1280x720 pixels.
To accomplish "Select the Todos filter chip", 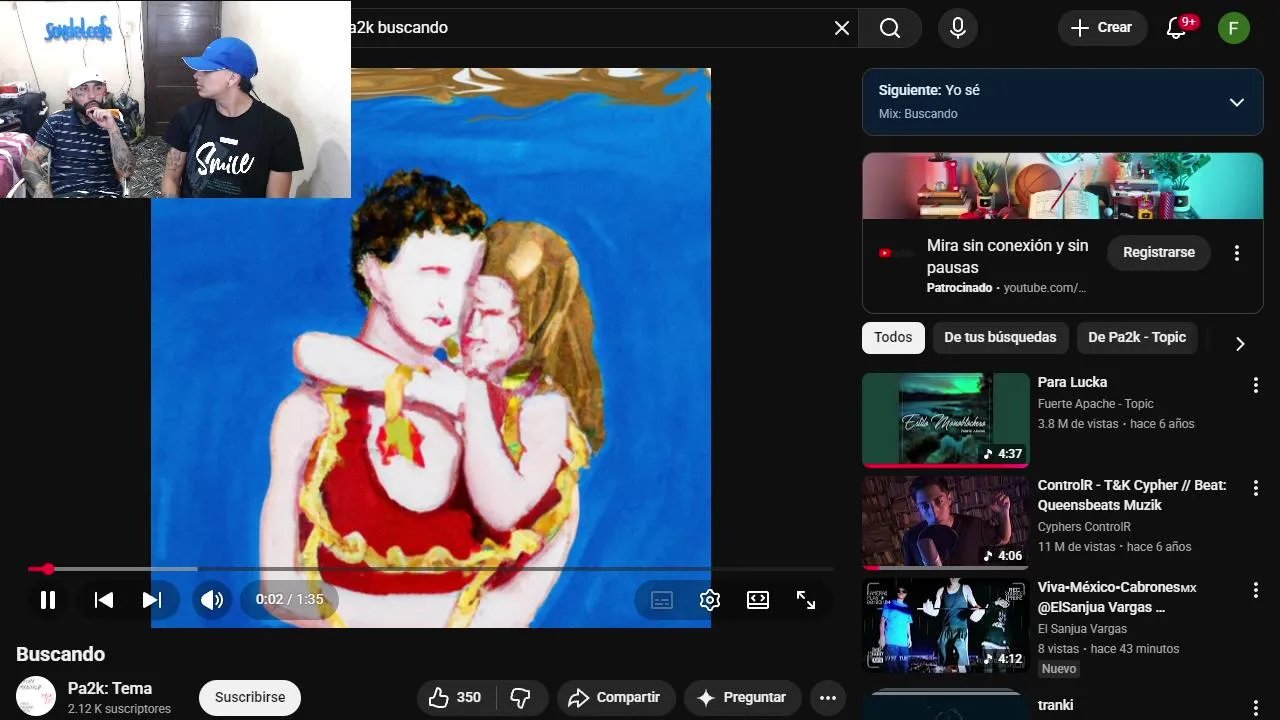I will (893, 338).
